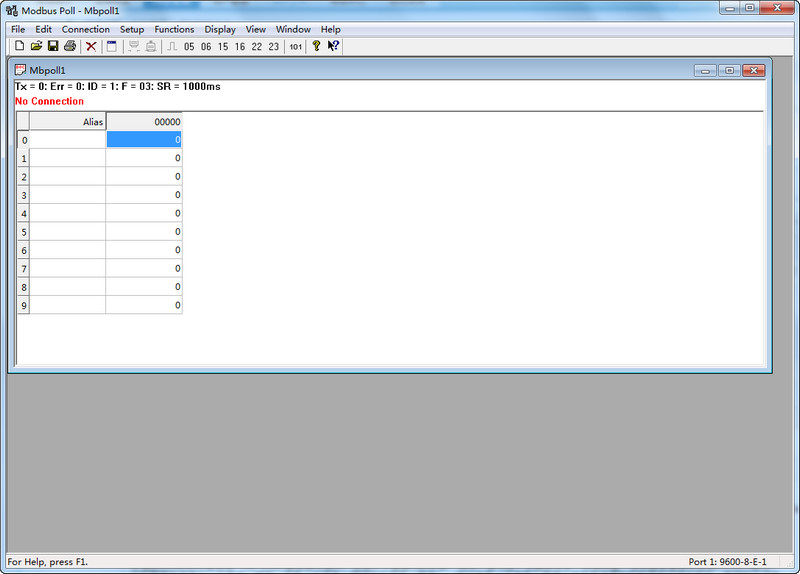Viewport: 800px width, 574px height.
Task: Click the Save floppy disk icon
Action: point(53,46)
